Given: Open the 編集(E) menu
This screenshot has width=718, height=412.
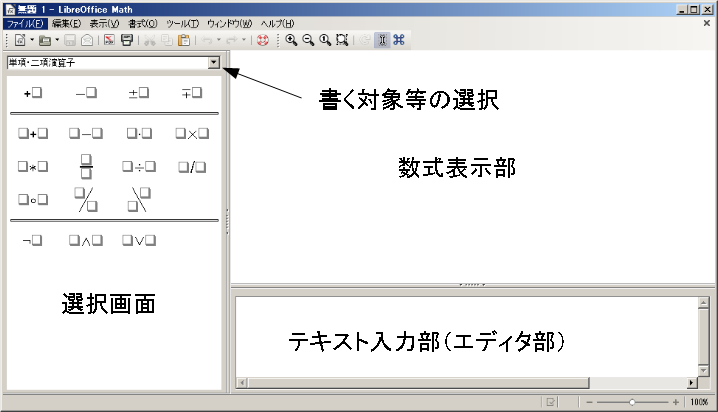Looking at the screenshot, I should tap(66, 23).
